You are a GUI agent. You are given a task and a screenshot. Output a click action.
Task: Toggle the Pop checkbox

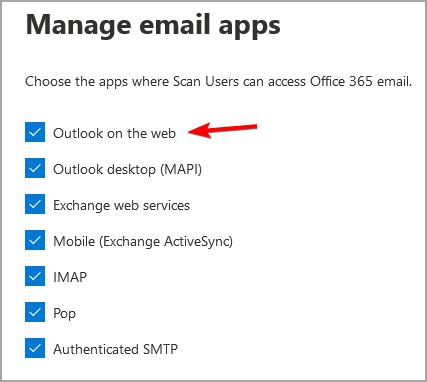tap(35, 312)
